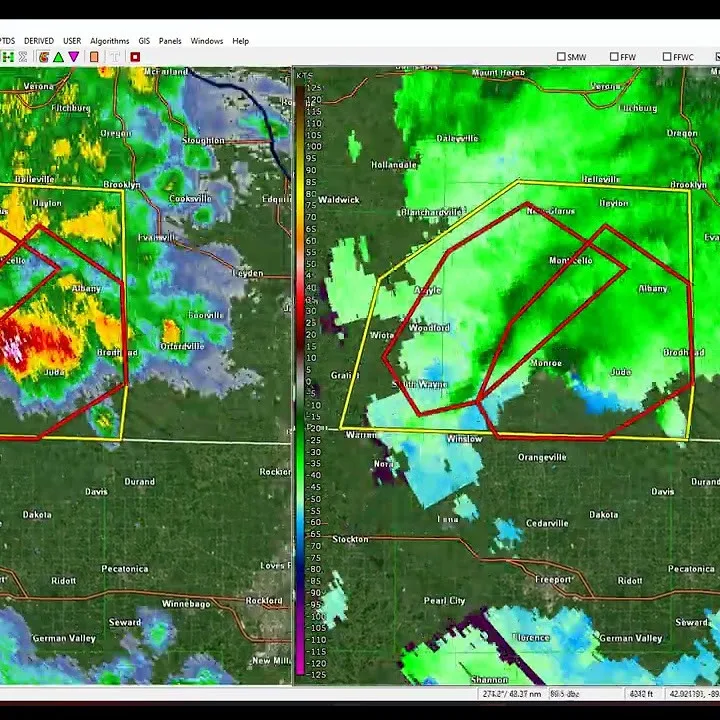
Task: Click the dark red square icon
Action: tap(135, 57)
